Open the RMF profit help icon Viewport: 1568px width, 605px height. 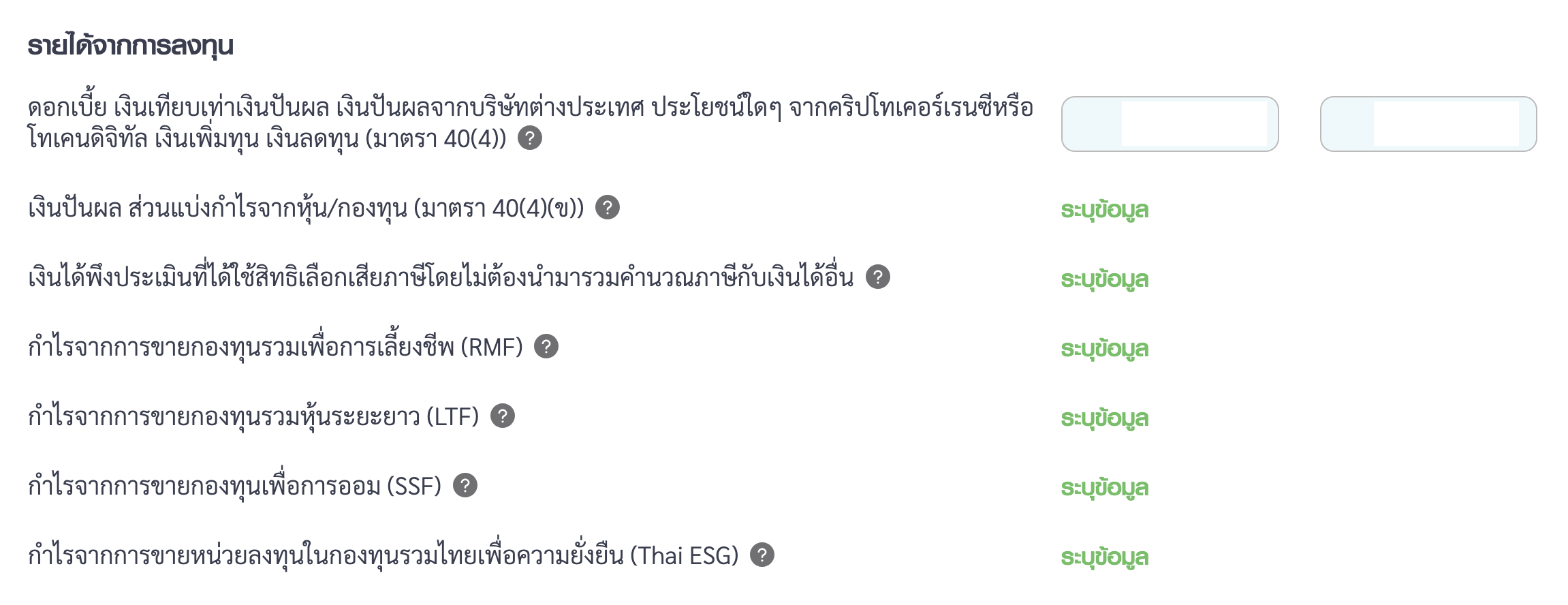coord(546,346)
